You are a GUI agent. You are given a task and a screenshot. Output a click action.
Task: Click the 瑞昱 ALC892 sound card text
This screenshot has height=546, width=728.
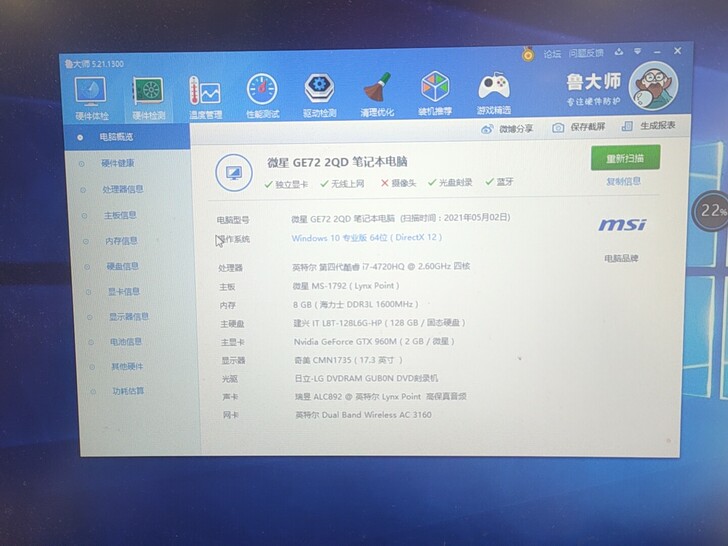point(381,396)
